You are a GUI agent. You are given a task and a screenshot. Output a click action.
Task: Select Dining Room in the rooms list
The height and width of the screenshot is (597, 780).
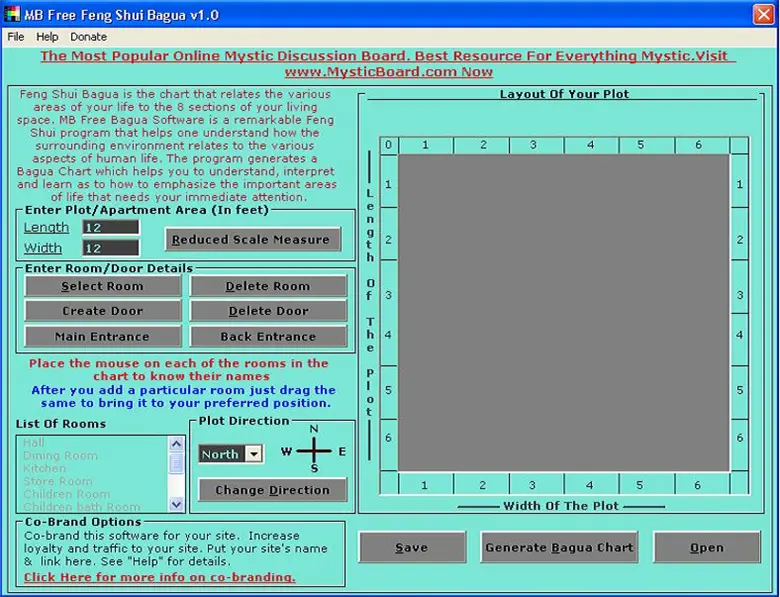tap(60, 456)
